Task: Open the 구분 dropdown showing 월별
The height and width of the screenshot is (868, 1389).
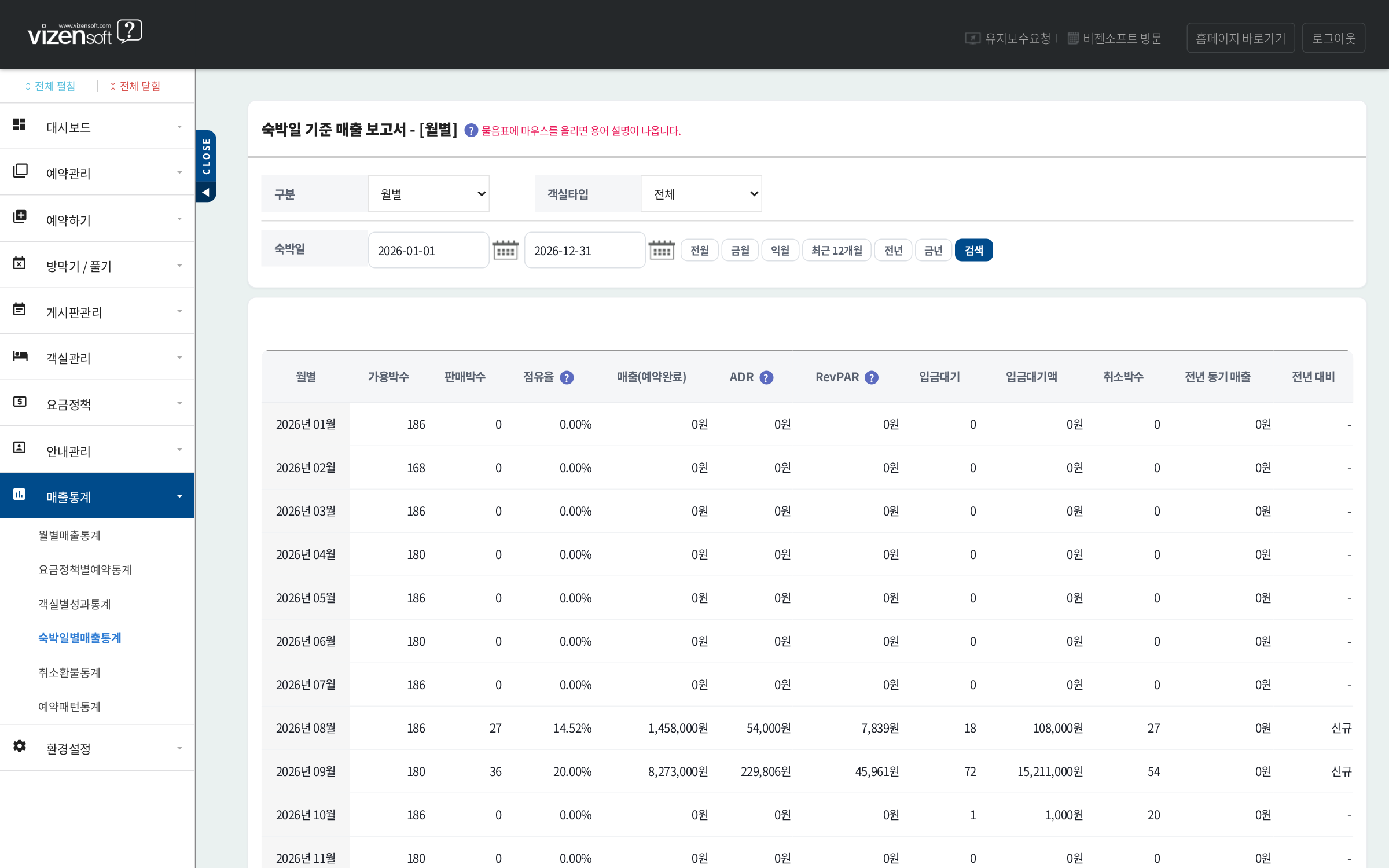Action: 429,194
